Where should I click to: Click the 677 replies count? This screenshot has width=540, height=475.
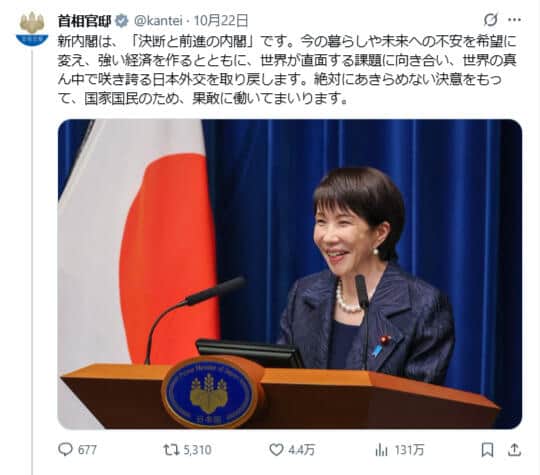pyautogui.click(x=87, y=450)
